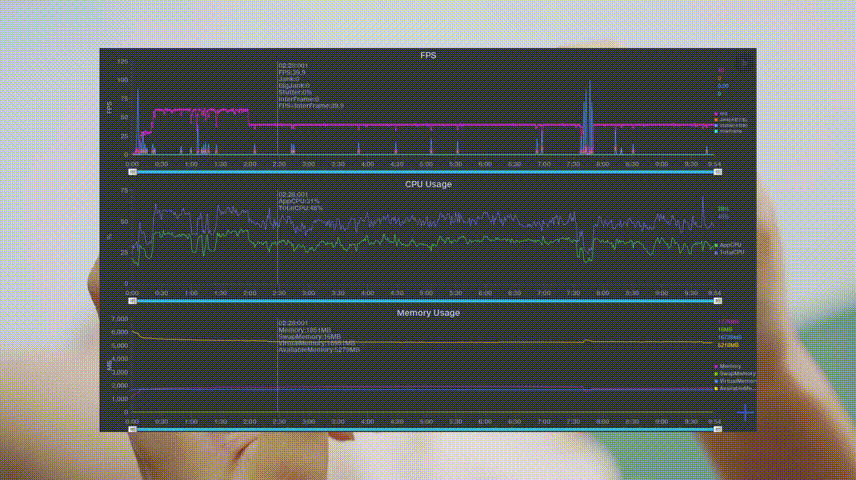856x480 pixels.
Task: Click the 5210MB current value beside the Memory chart
Action: pos(728,346)
